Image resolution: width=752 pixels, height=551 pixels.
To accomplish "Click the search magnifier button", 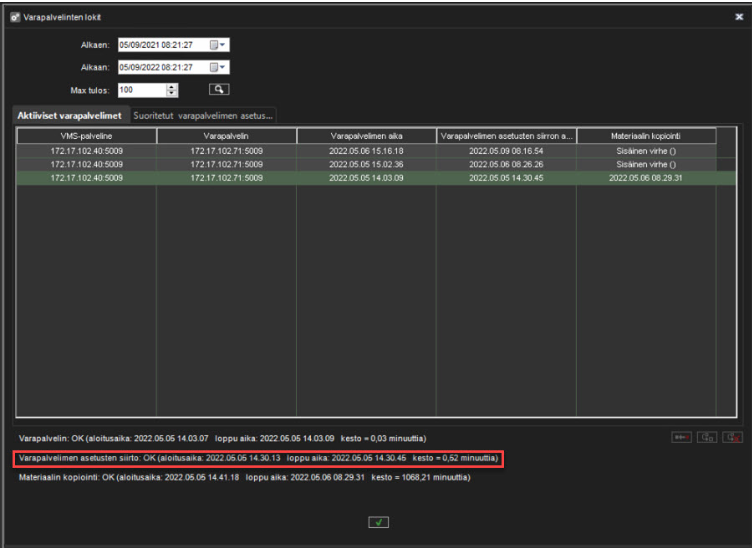I will [212, 89].
